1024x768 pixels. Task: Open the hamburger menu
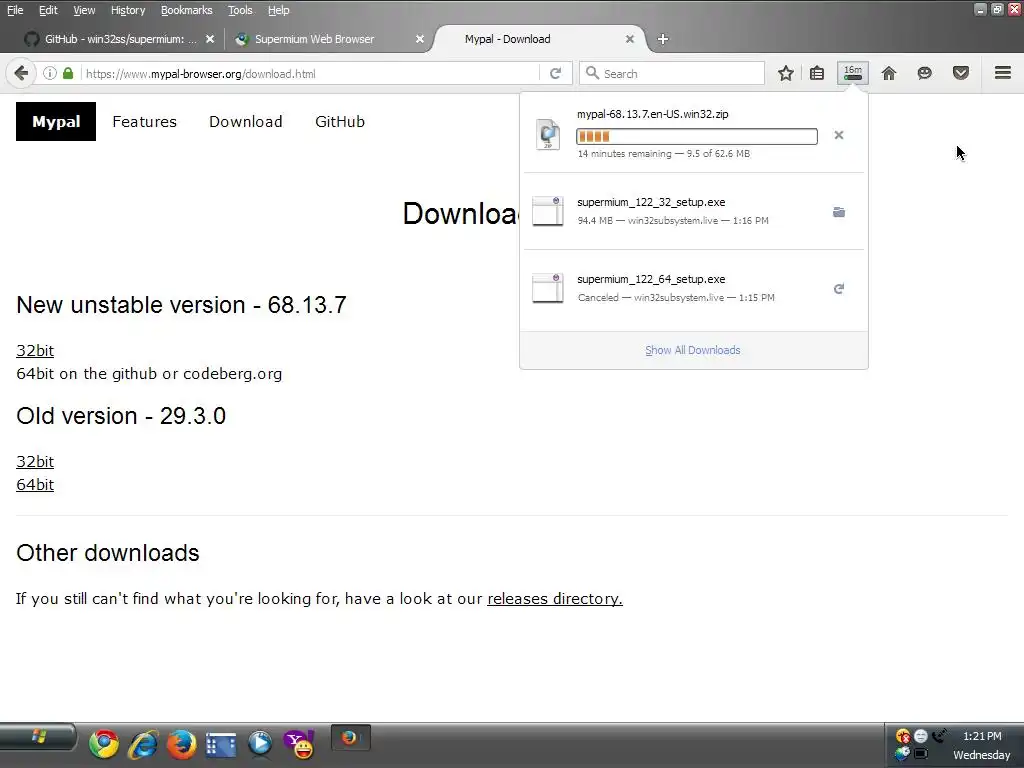pos(1002,72)
